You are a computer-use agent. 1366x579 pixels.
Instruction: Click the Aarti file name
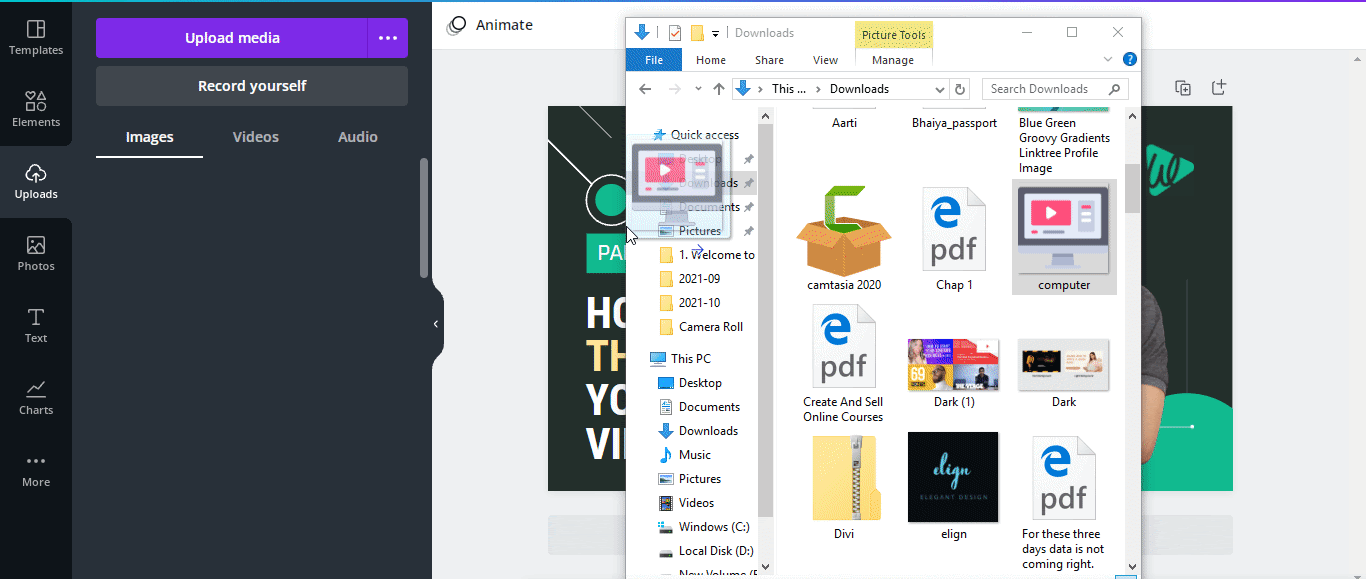pyautogui.click(x=844, y=123)
